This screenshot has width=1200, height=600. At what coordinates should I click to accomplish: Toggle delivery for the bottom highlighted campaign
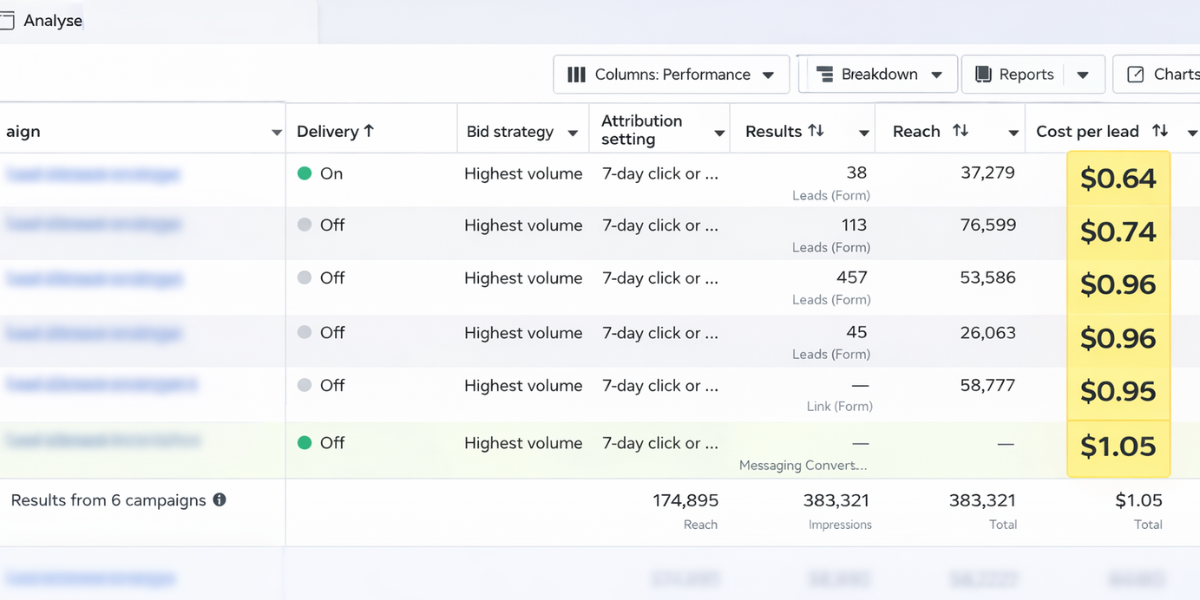pos(305,442)
